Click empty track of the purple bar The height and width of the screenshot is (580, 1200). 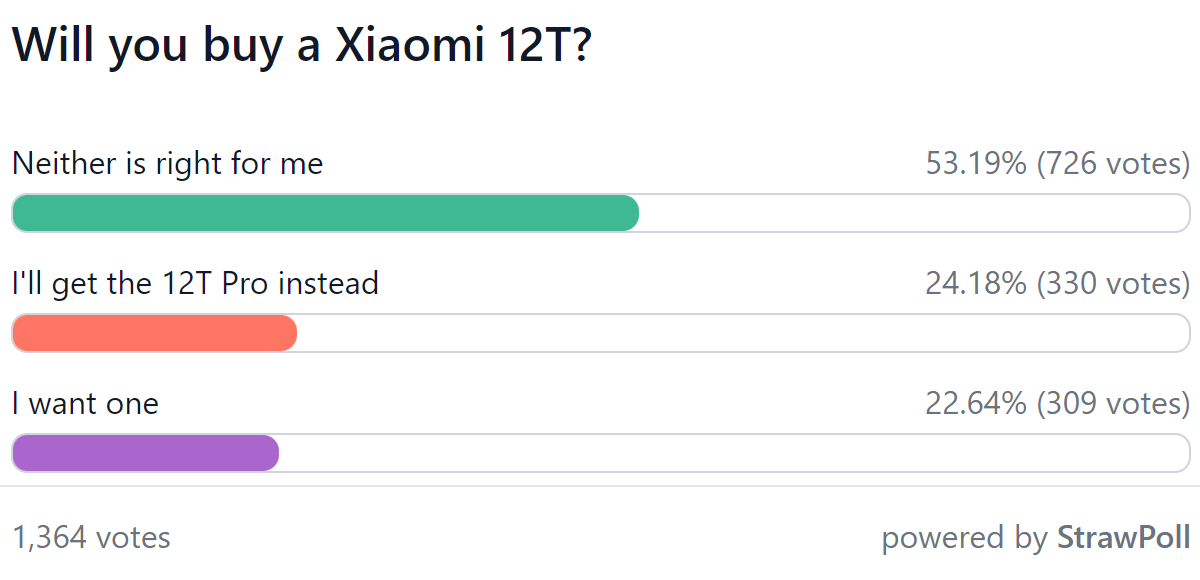(734, 453)
